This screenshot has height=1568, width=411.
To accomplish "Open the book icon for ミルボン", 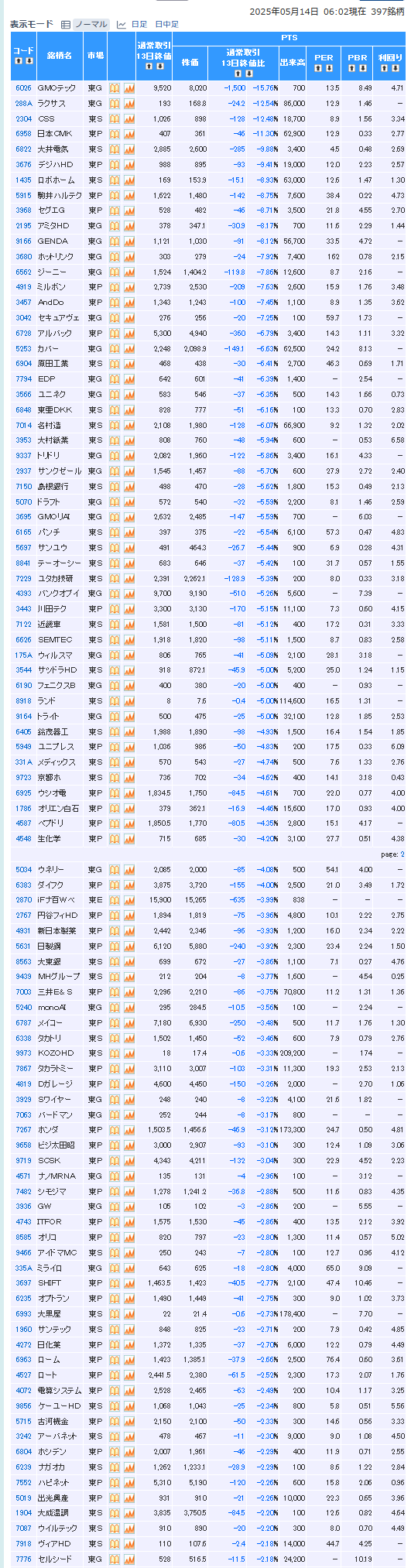I will 115,286.
